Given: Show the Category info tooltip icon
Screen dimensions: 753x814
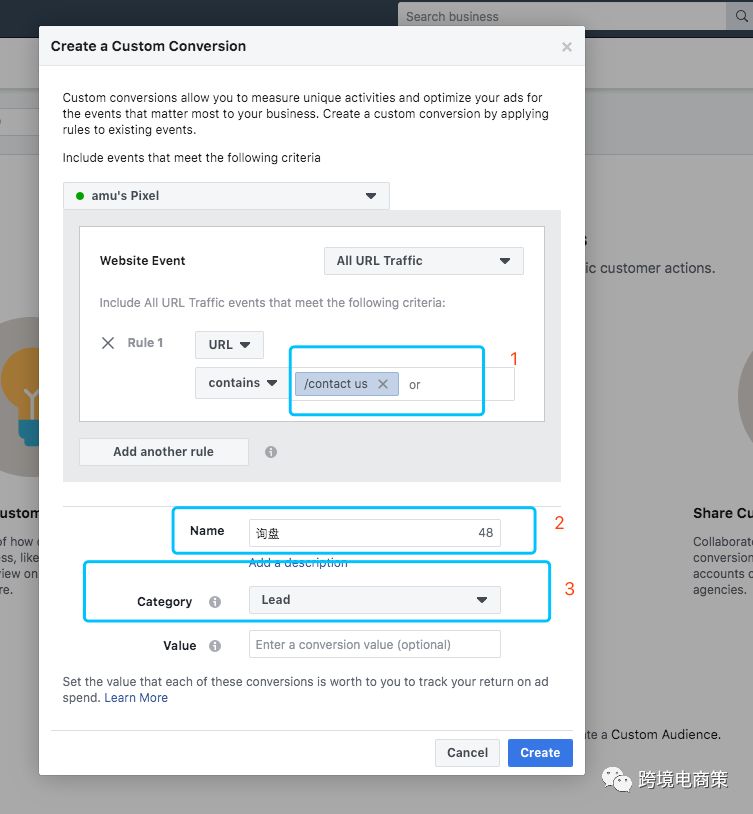Looking at the screenshot, I should (x=215, y=602).
